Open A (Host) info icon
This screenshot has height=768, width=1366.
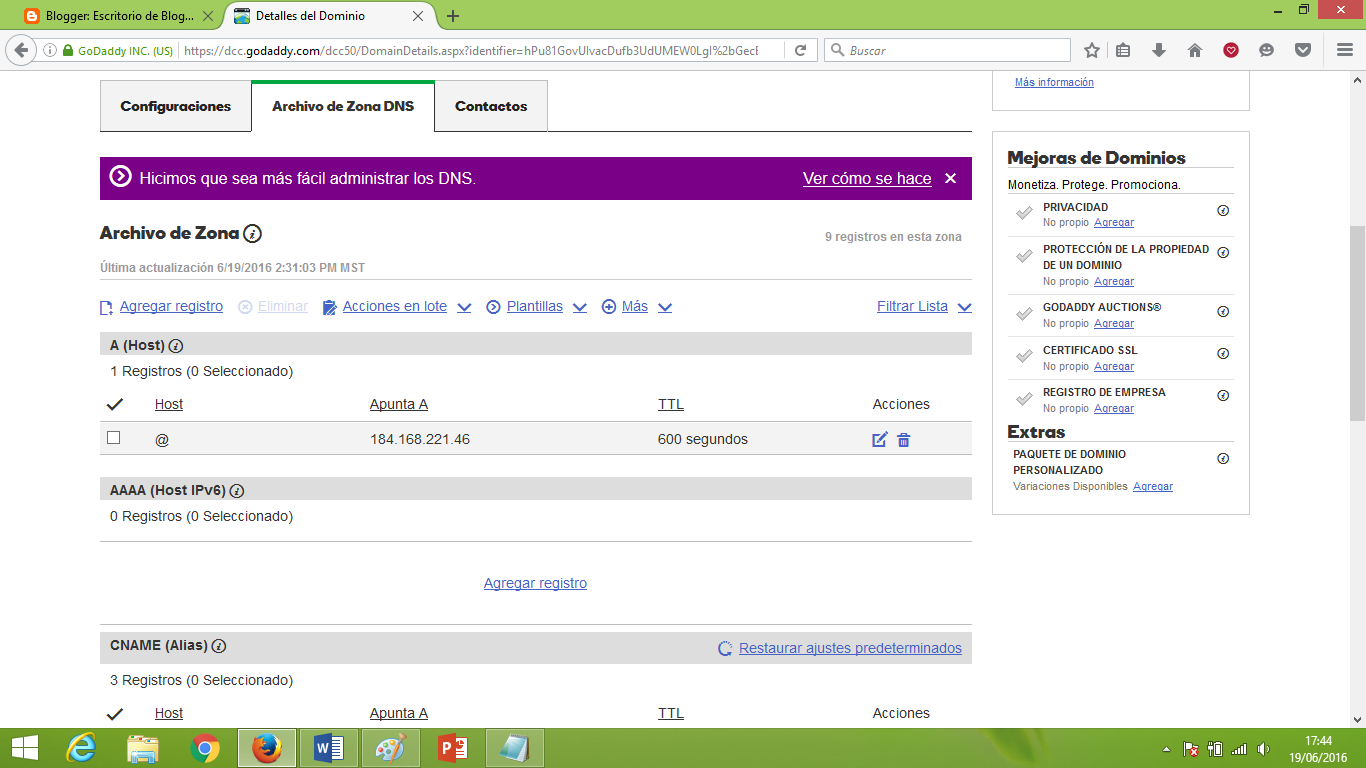(x=176, y=346)
